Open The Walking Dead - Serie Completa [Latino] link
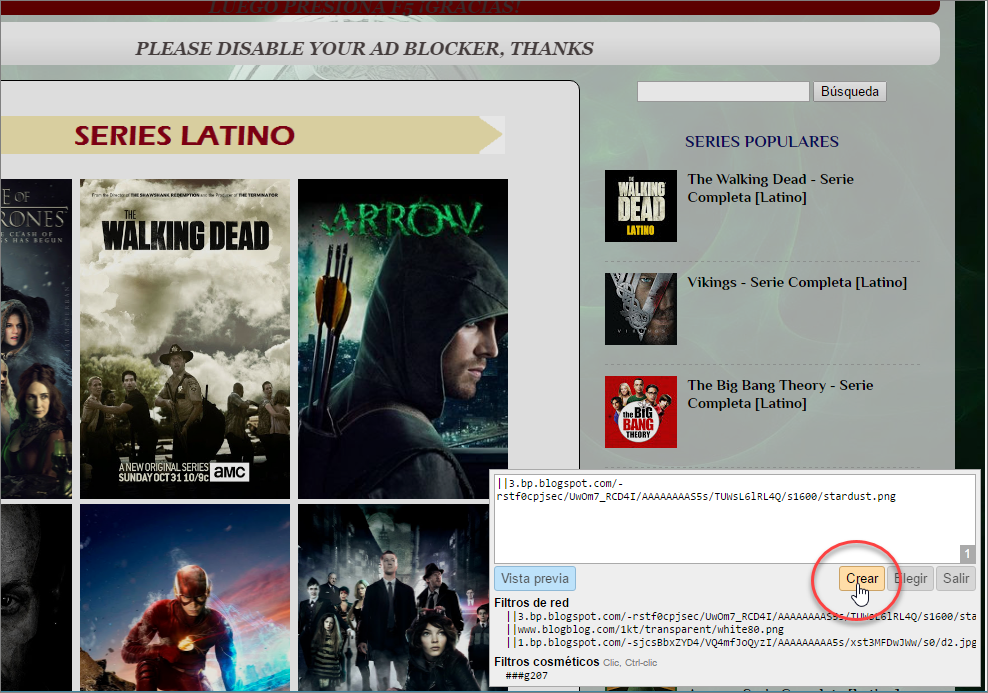 [770, 188]
